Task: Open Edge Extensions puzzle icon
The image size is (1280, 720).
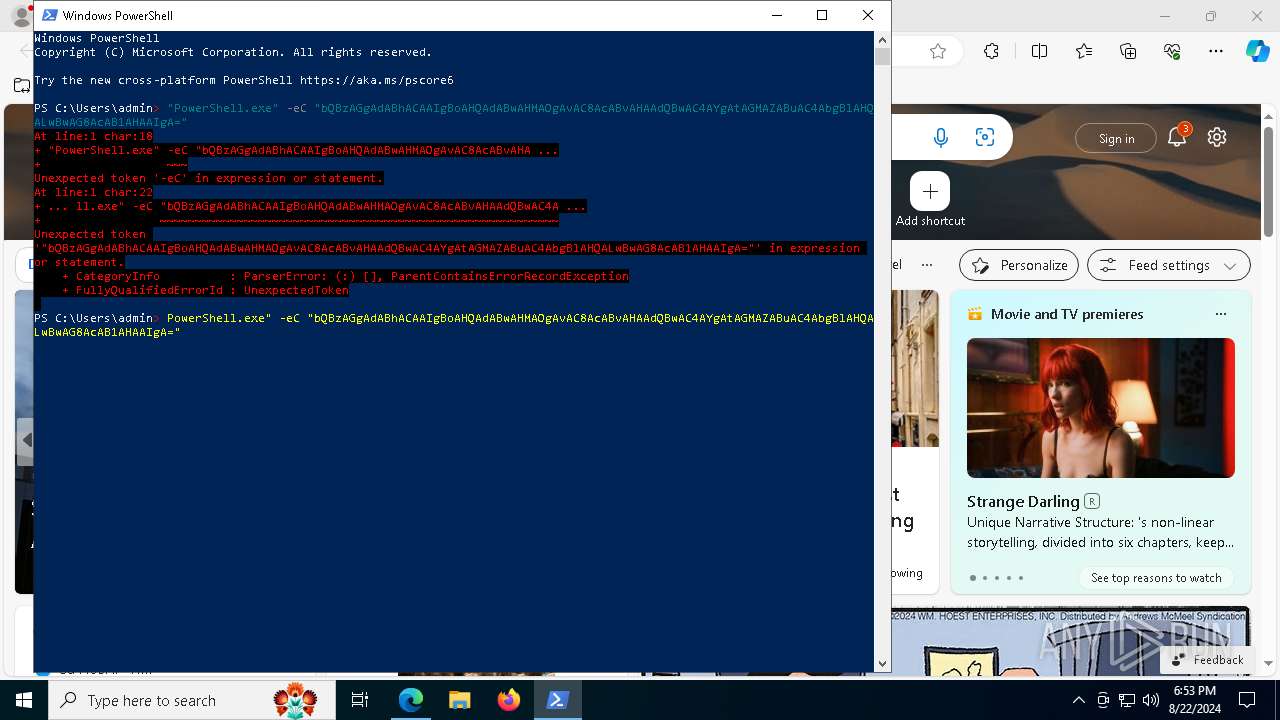Action: click(x=991, y=51)
